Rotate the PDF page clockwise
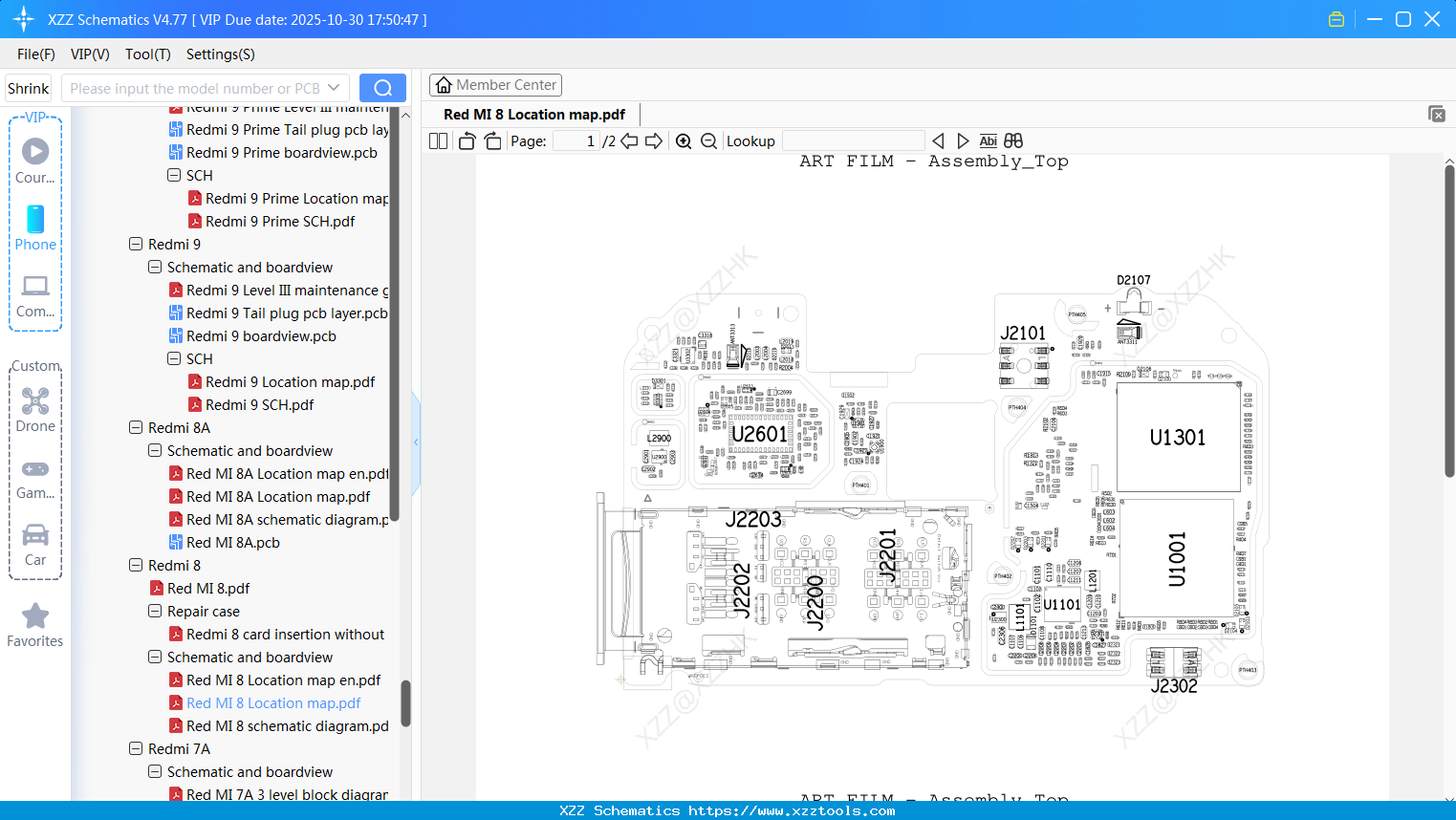 (x=491, y=140)
